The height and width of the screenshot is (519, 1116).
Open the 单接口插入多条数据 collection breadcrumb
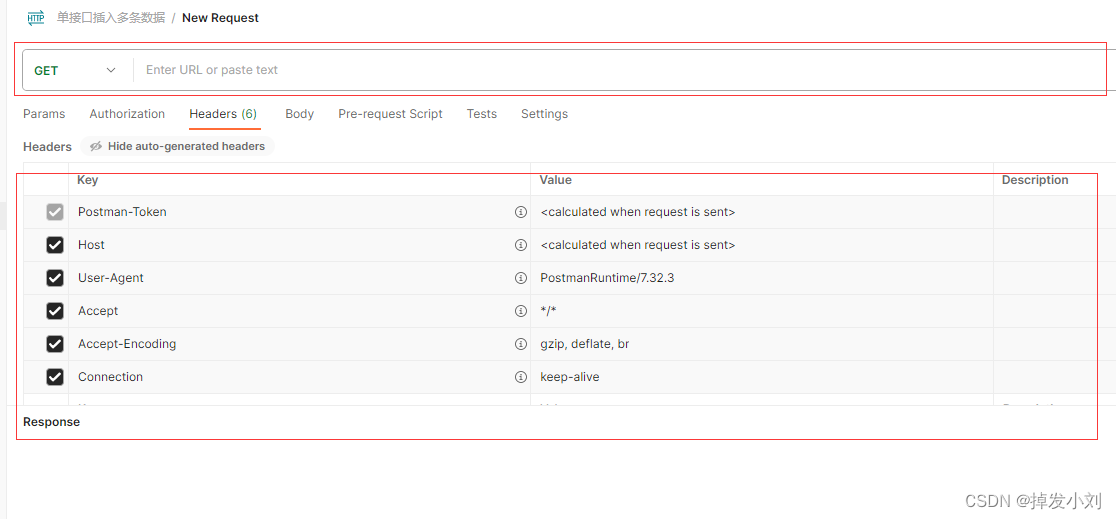tap(111, 18)
